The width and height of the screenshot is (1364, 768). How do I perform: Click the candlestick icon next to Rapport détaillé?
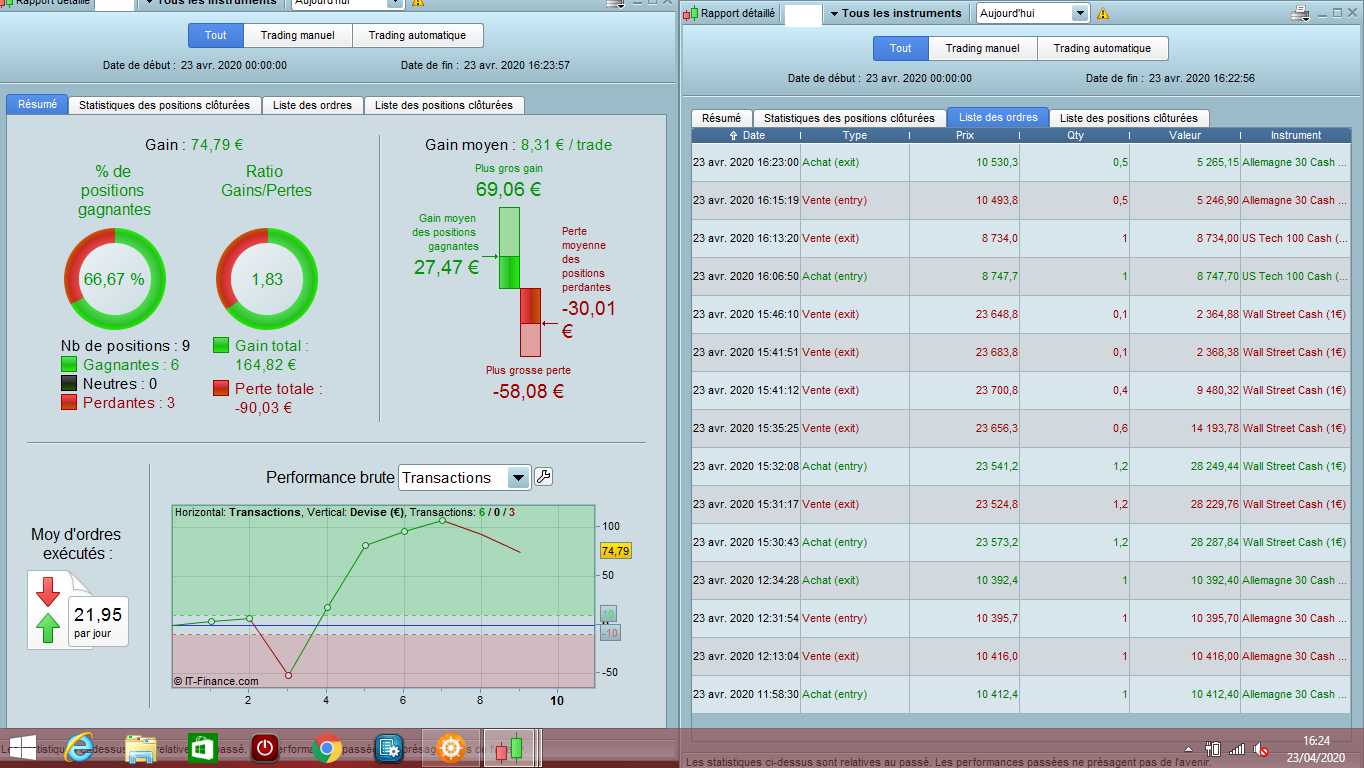(691, 14)
